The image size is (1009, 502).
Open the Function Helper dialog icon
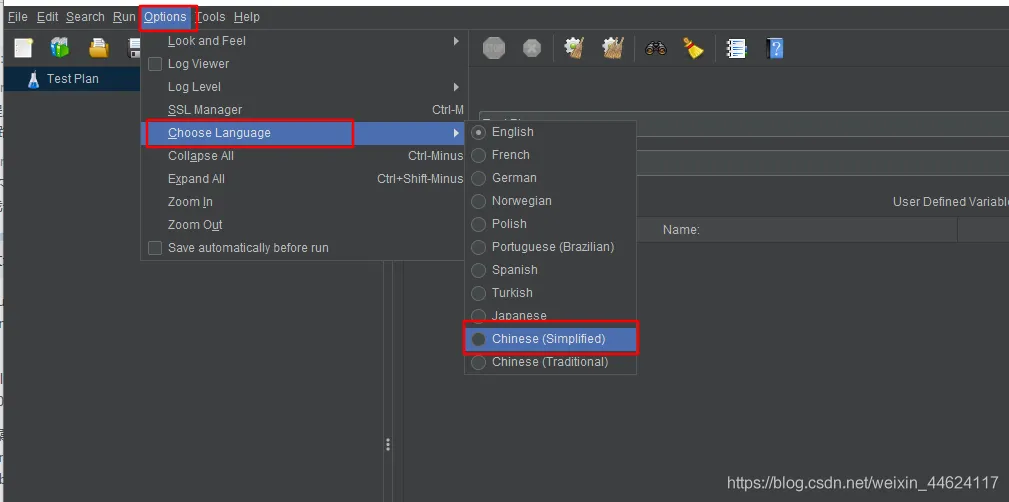736,48
